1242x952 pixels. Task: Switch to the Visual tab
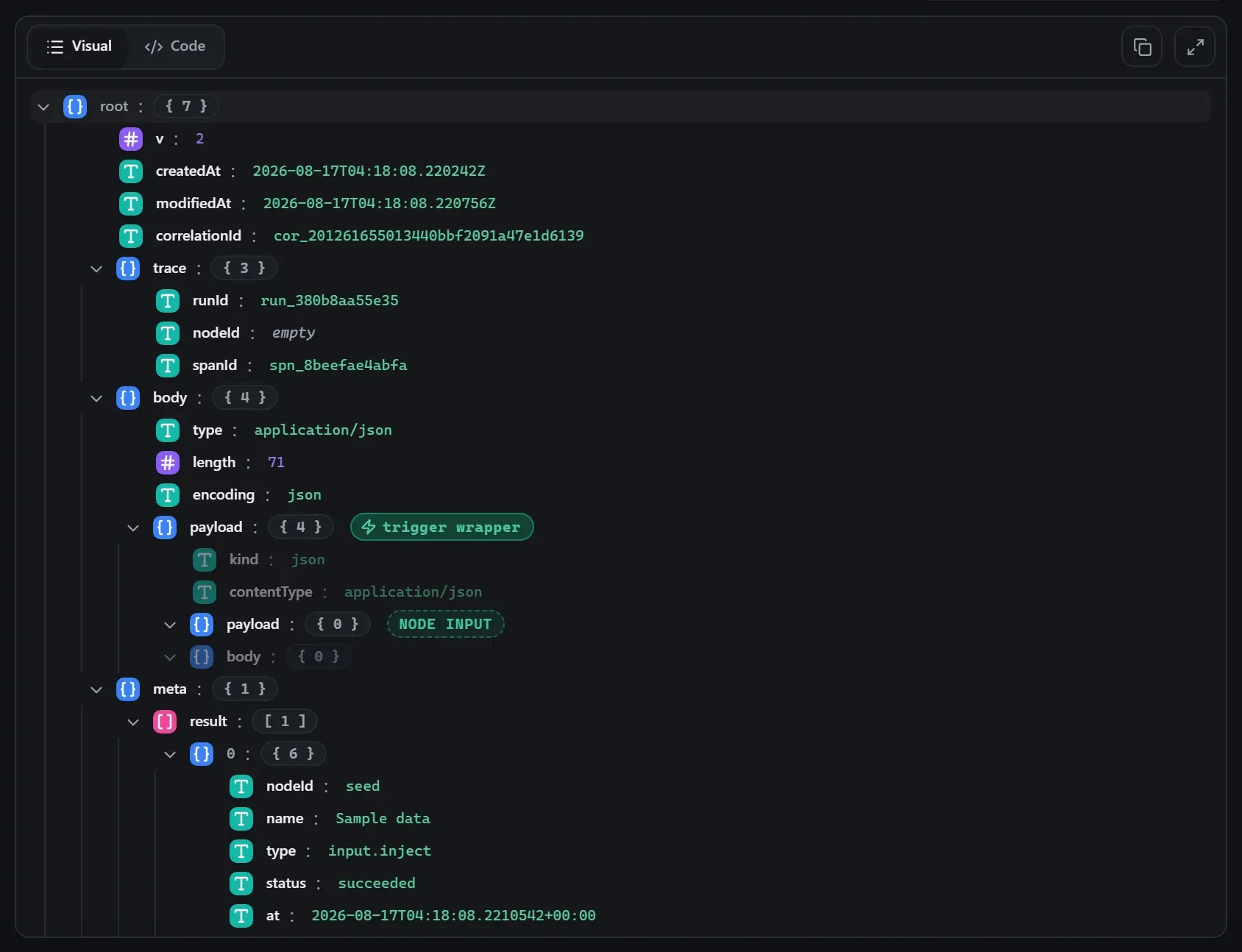point(79,46)
